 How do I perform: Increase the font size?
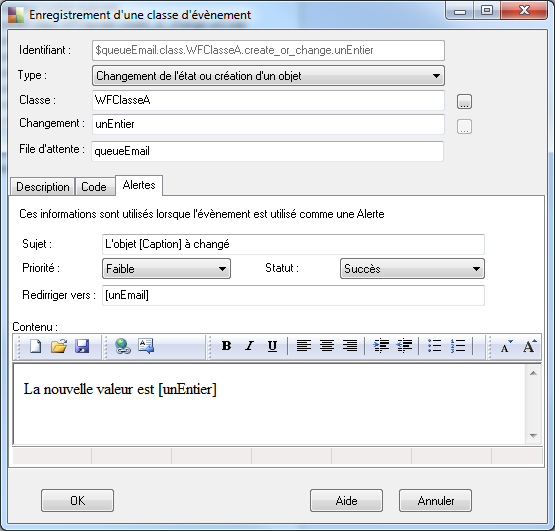point(530,346)
